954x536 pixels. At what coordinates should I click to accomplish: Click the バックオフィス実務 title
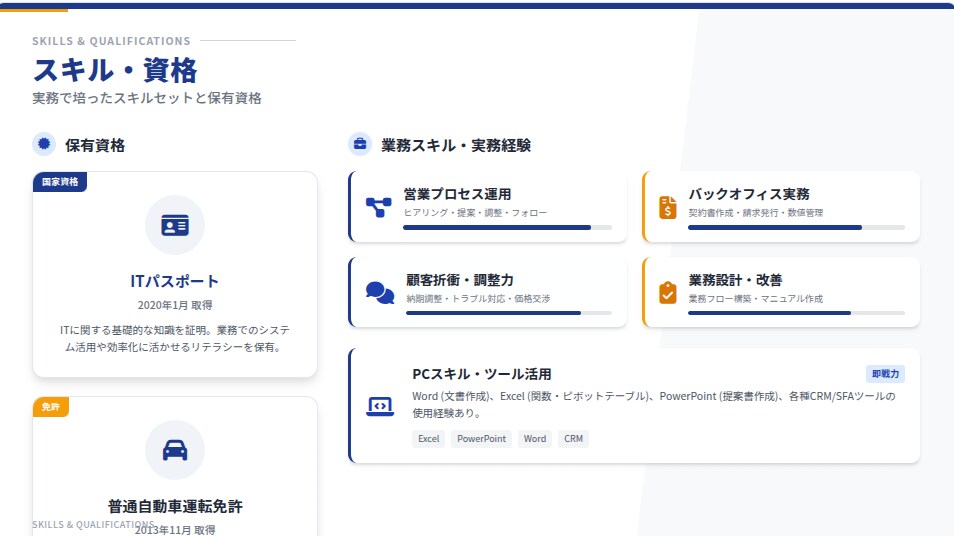coord(749,194)
